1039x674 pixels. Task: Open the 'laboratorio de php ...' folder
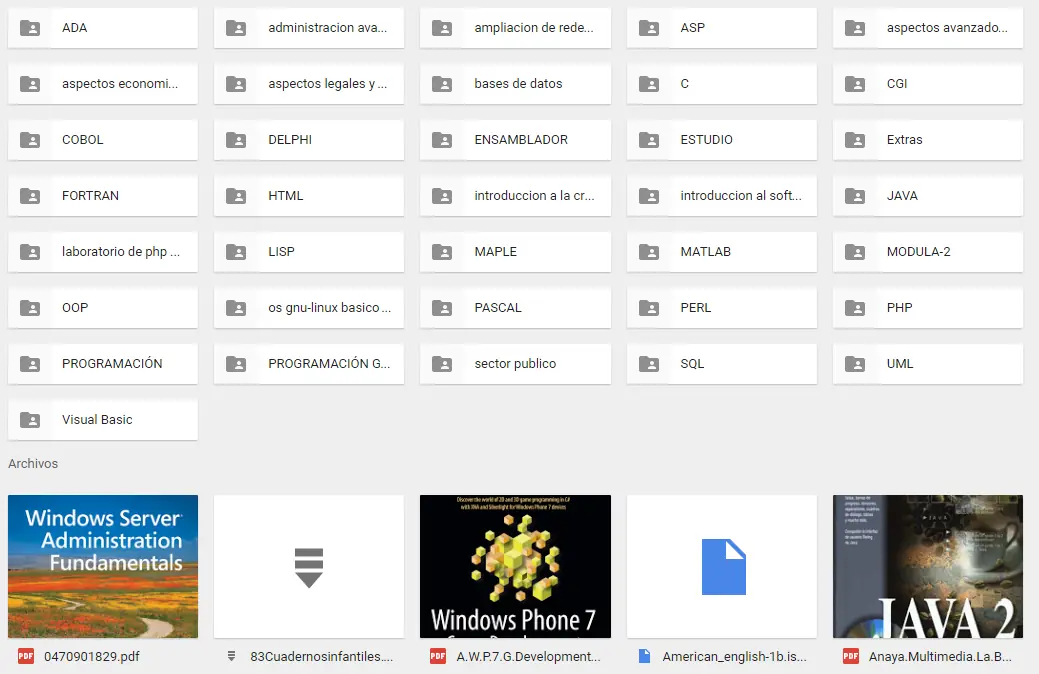point(103,252)
